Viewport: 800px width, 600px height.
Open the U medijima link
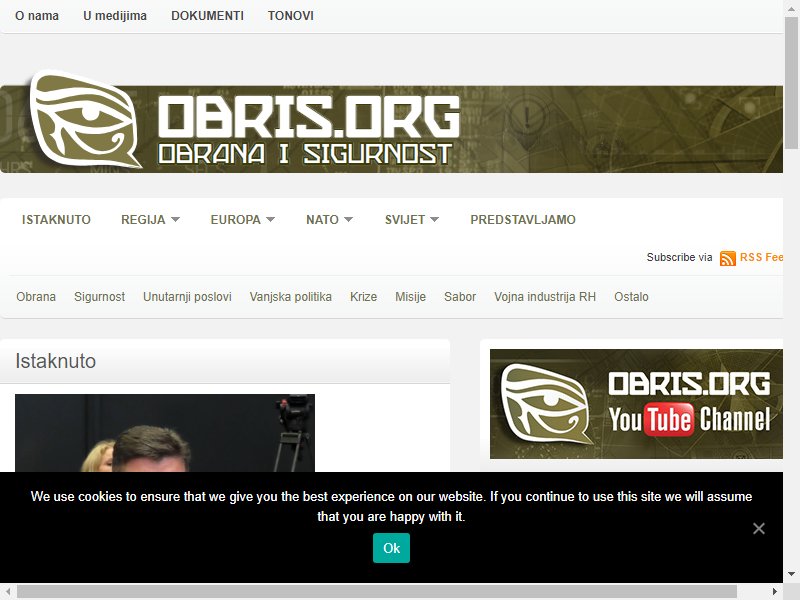coord(115,16)
